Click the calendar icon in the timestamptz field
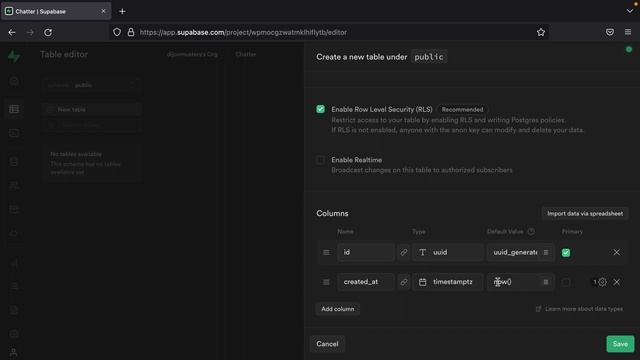Viewport: 640px width, 360px height. [x=422, y=282]
